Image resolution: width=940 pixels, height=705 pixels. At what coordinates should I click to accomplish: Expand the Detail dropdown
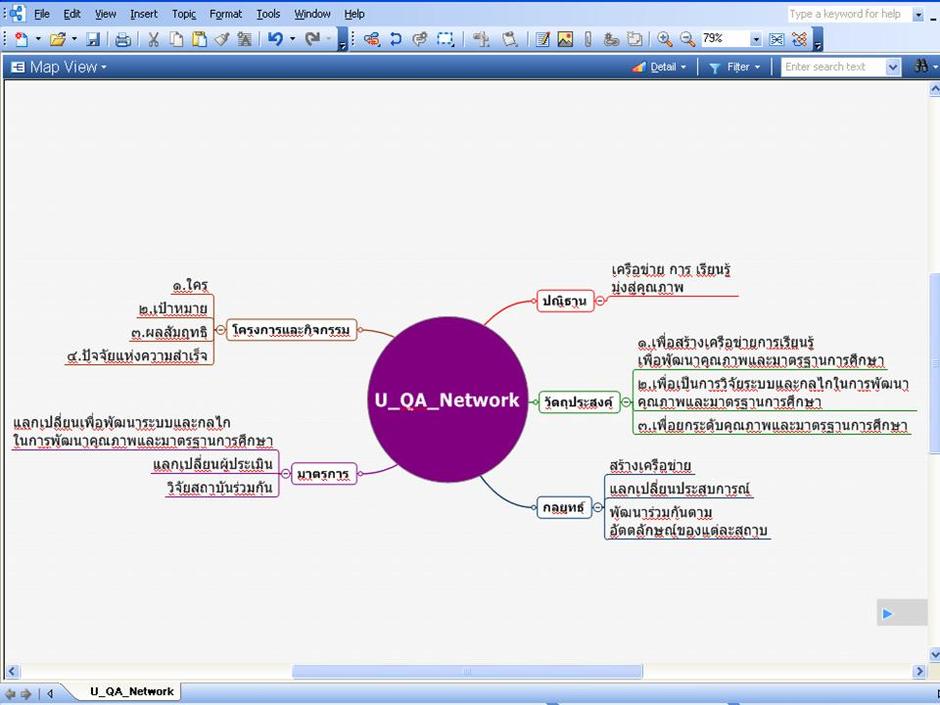(x=659, y=67)
